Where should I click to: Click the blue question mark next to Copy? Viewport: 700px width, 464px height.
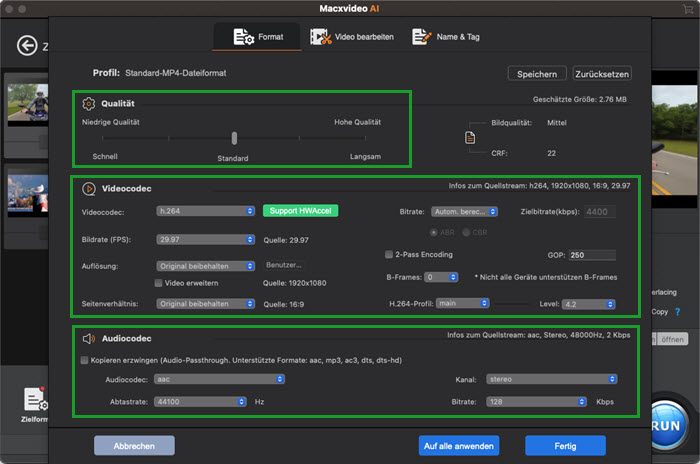click(678, 312)
